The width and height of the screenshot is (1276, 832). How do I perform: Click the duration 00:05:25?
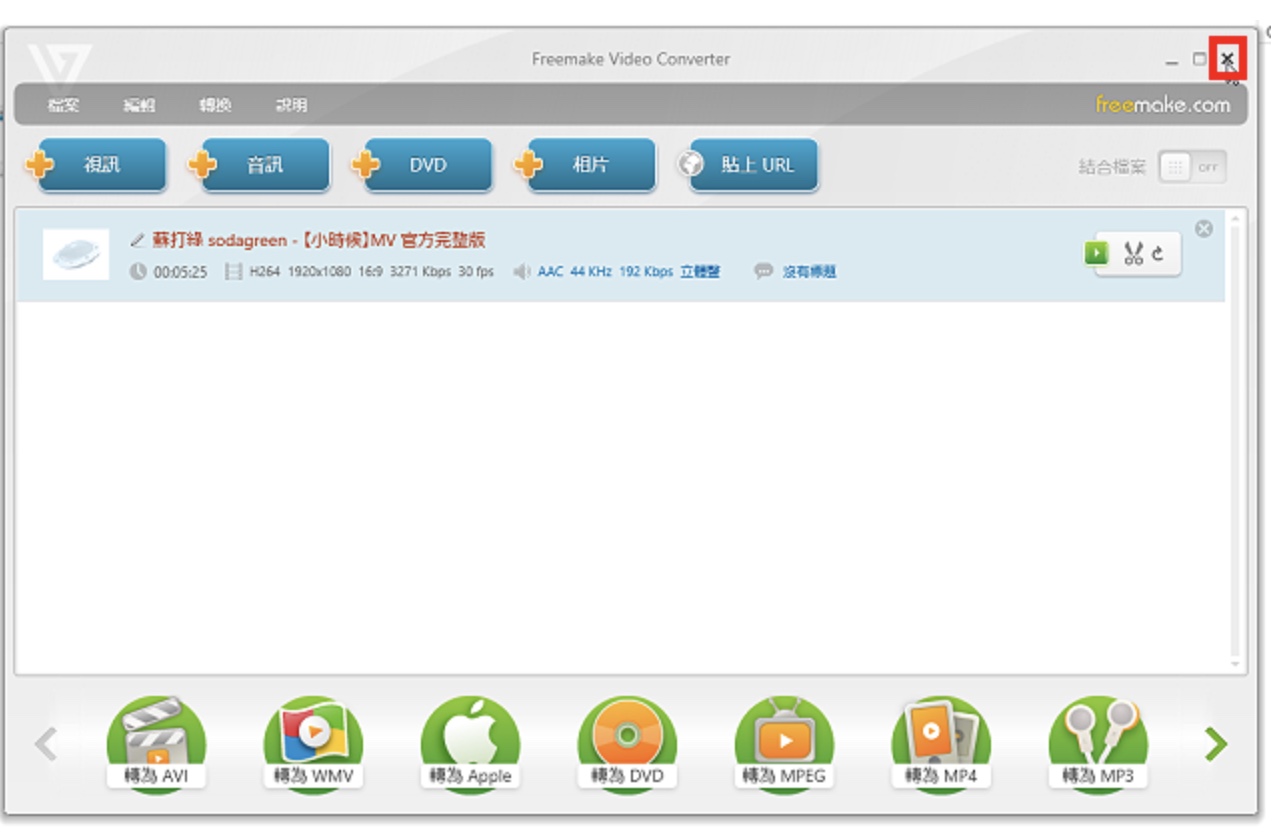coord(180,272)
